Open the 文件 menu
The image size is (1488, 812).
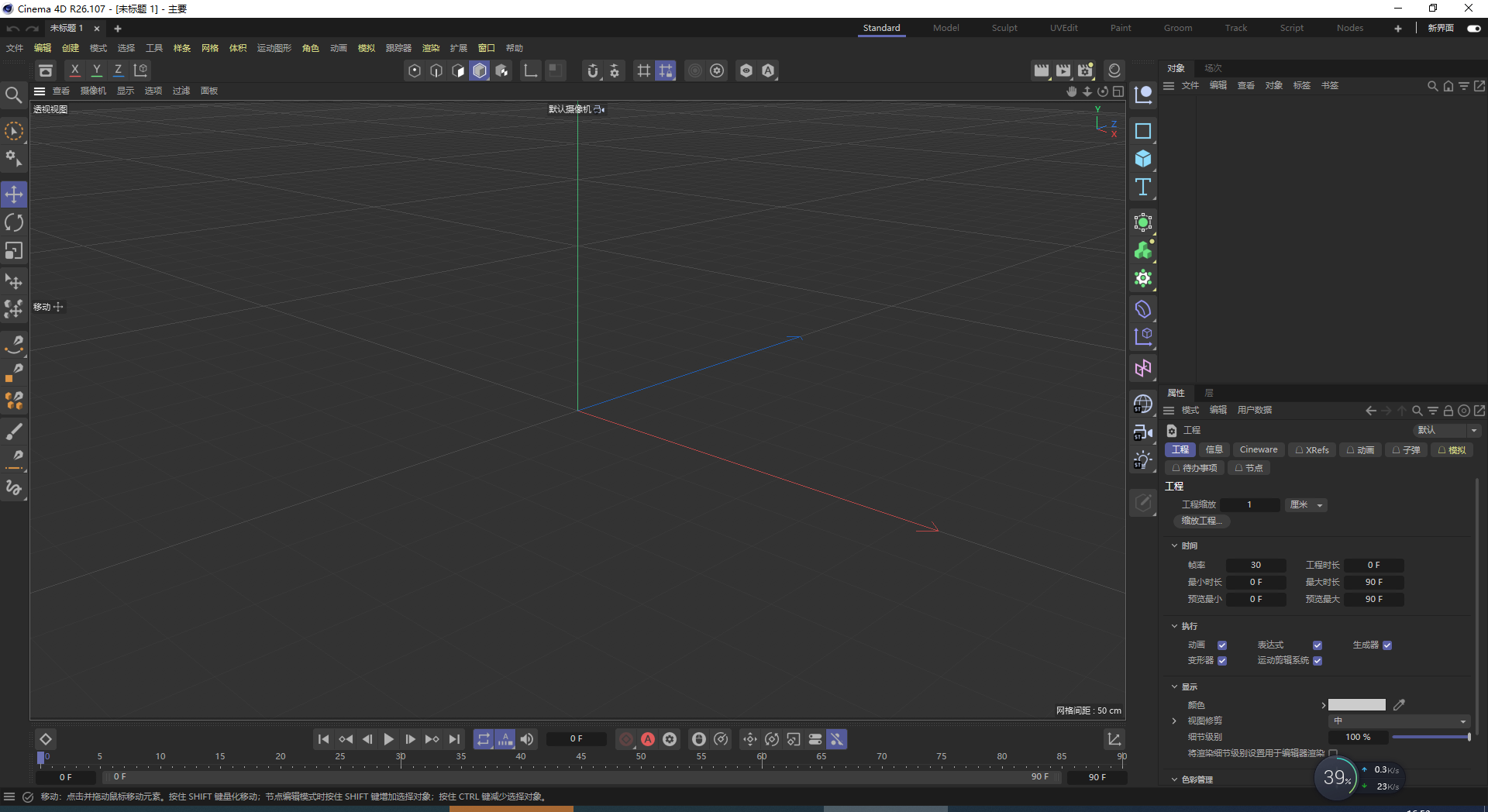tap(15, 48)
